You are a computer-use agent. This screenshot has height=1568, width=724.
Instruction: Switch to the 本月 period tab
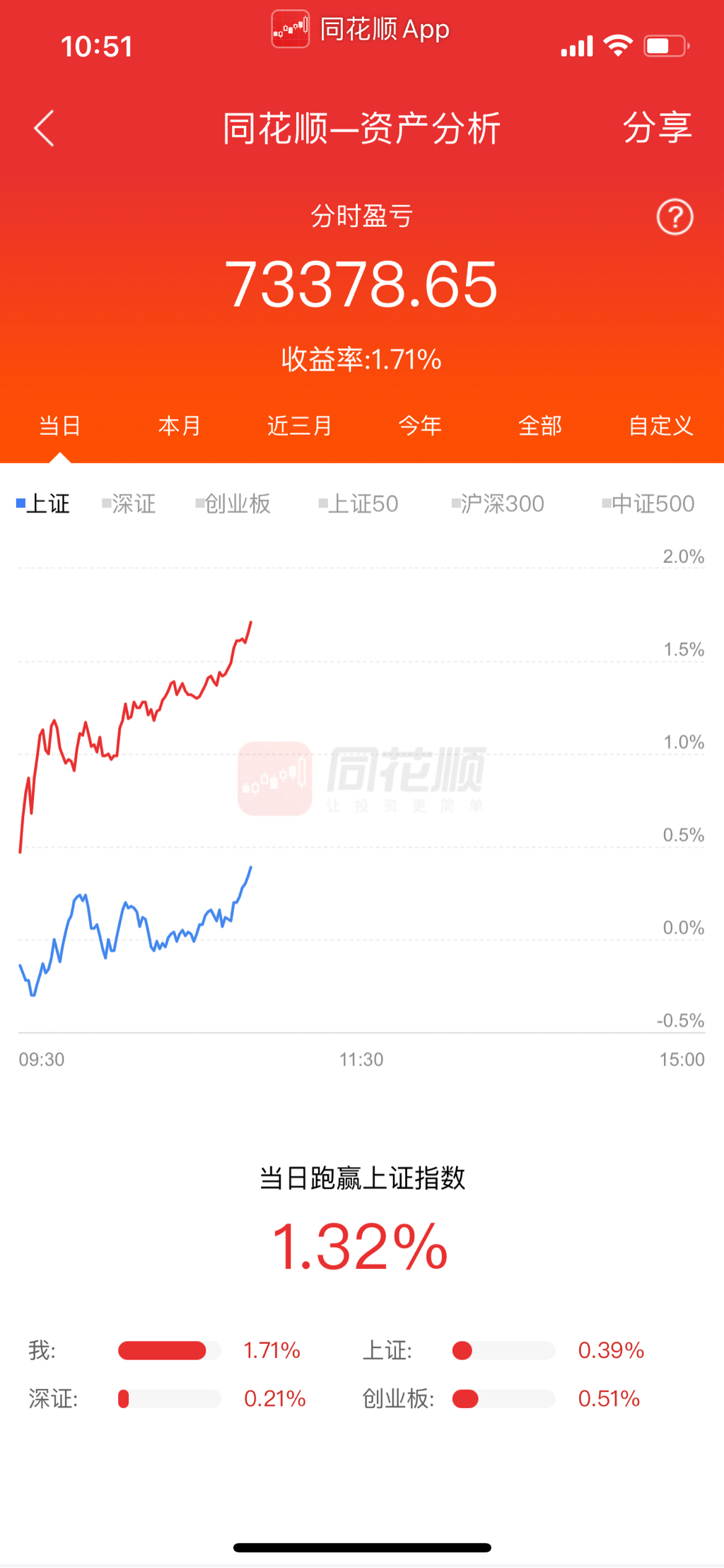pyautogui.click(x=180, y=426)
